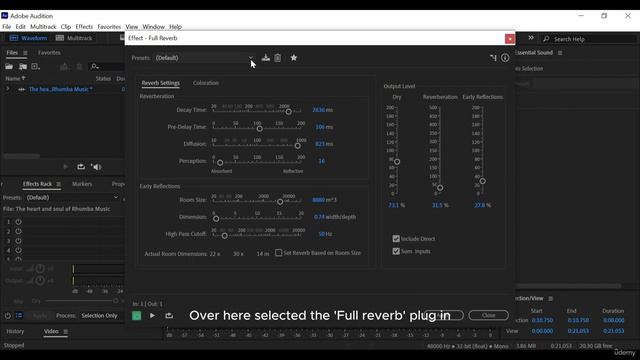Toggle effect power state green button

tap(137, 316)
